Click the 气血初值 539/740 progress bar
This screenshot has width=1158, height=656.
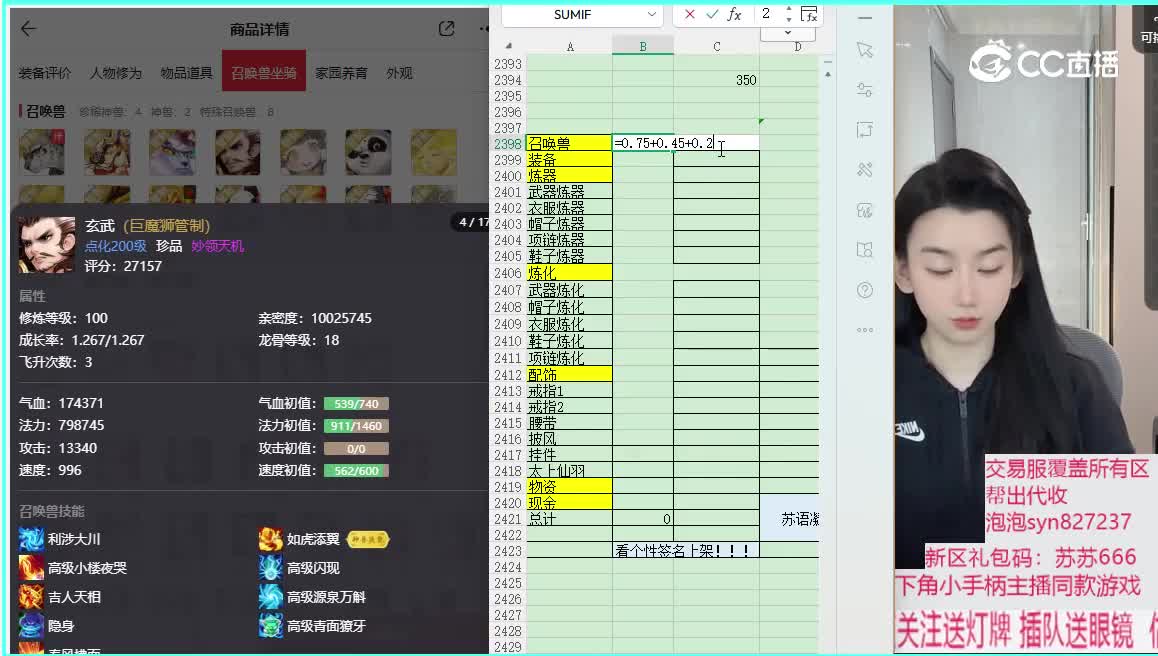[x=356, y=404]
